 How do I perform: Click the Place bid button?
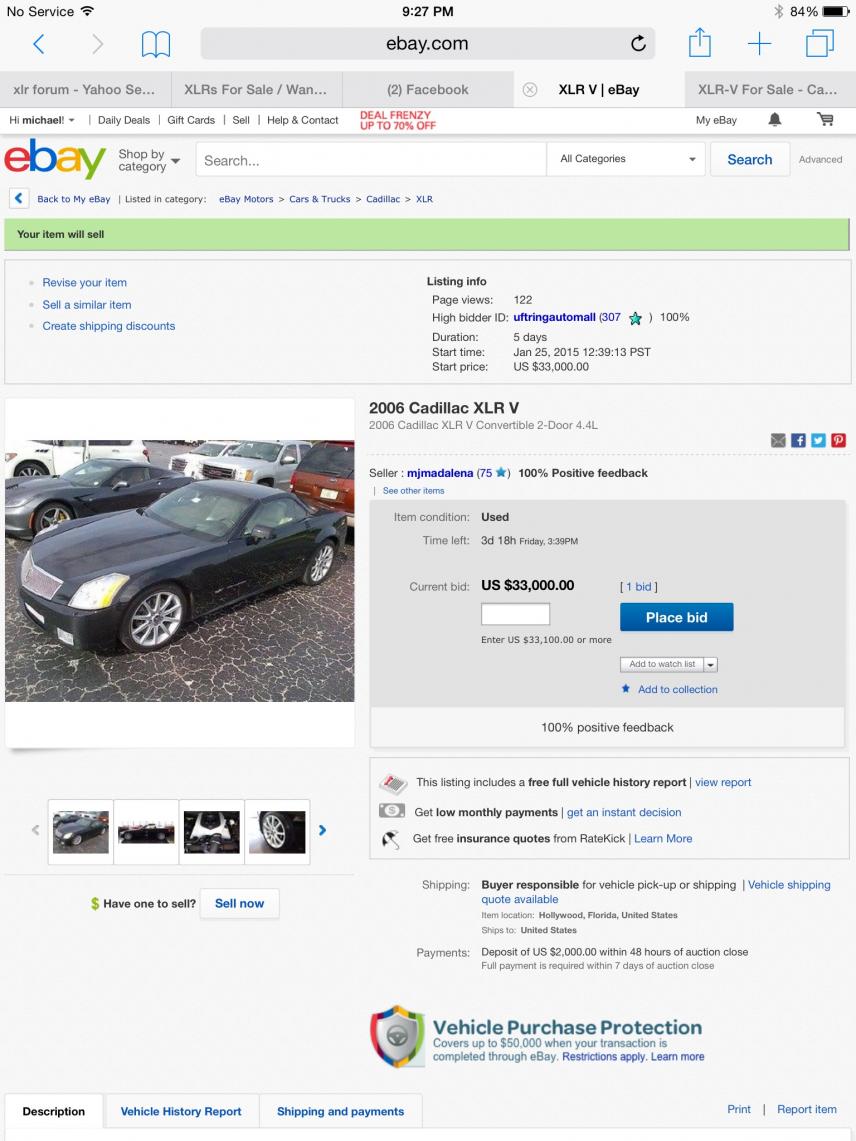pyautogui.click(x=676, y=617)
